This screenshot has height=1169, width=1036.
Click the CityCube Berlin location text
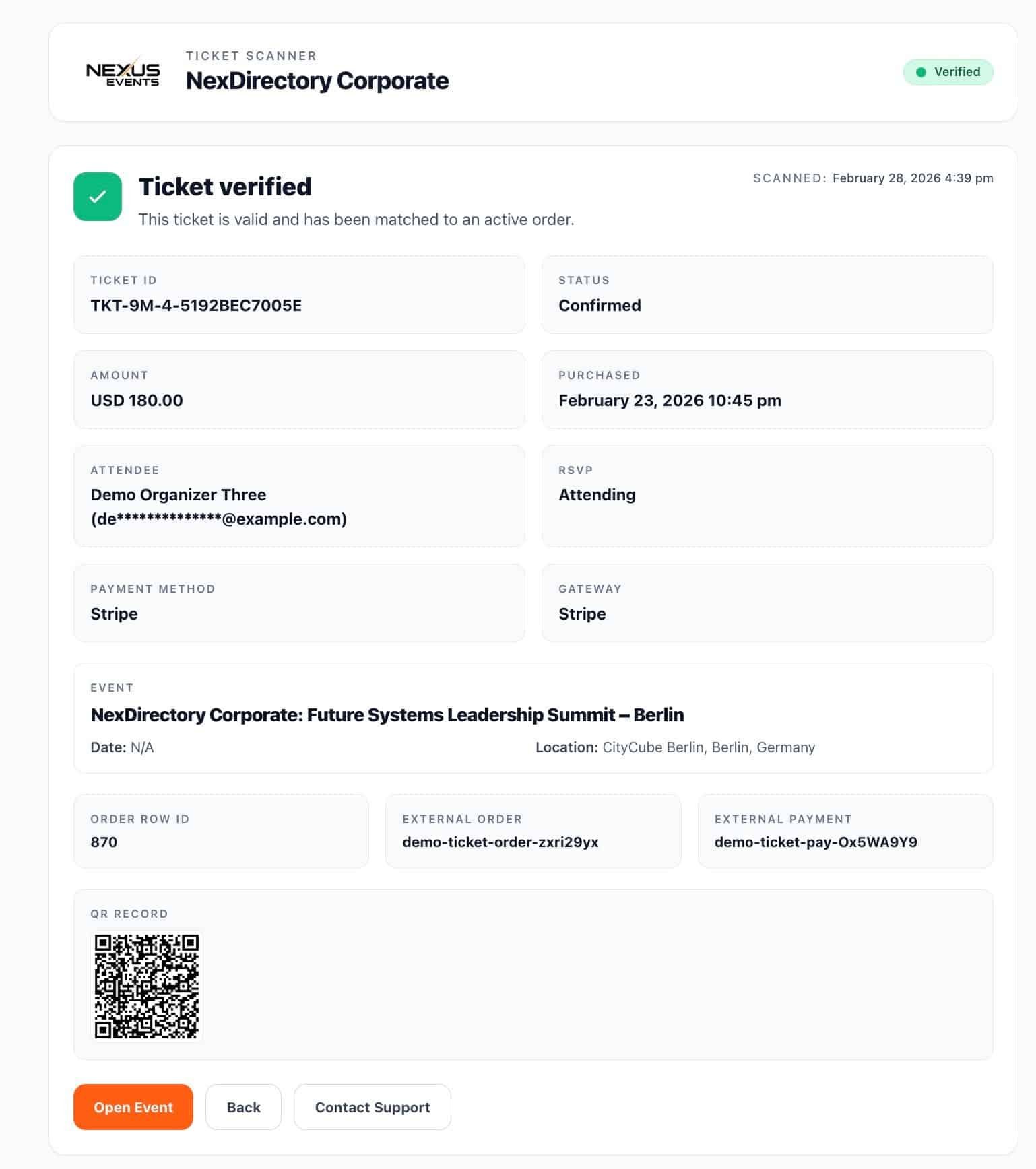tap(708, 747)
